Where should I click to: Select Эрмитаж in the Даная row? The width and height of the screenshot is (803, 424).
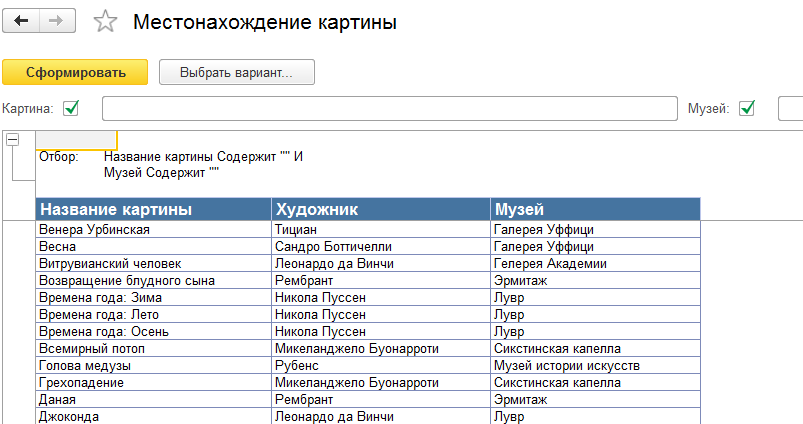pyautogui.click(x=596, y=399)
